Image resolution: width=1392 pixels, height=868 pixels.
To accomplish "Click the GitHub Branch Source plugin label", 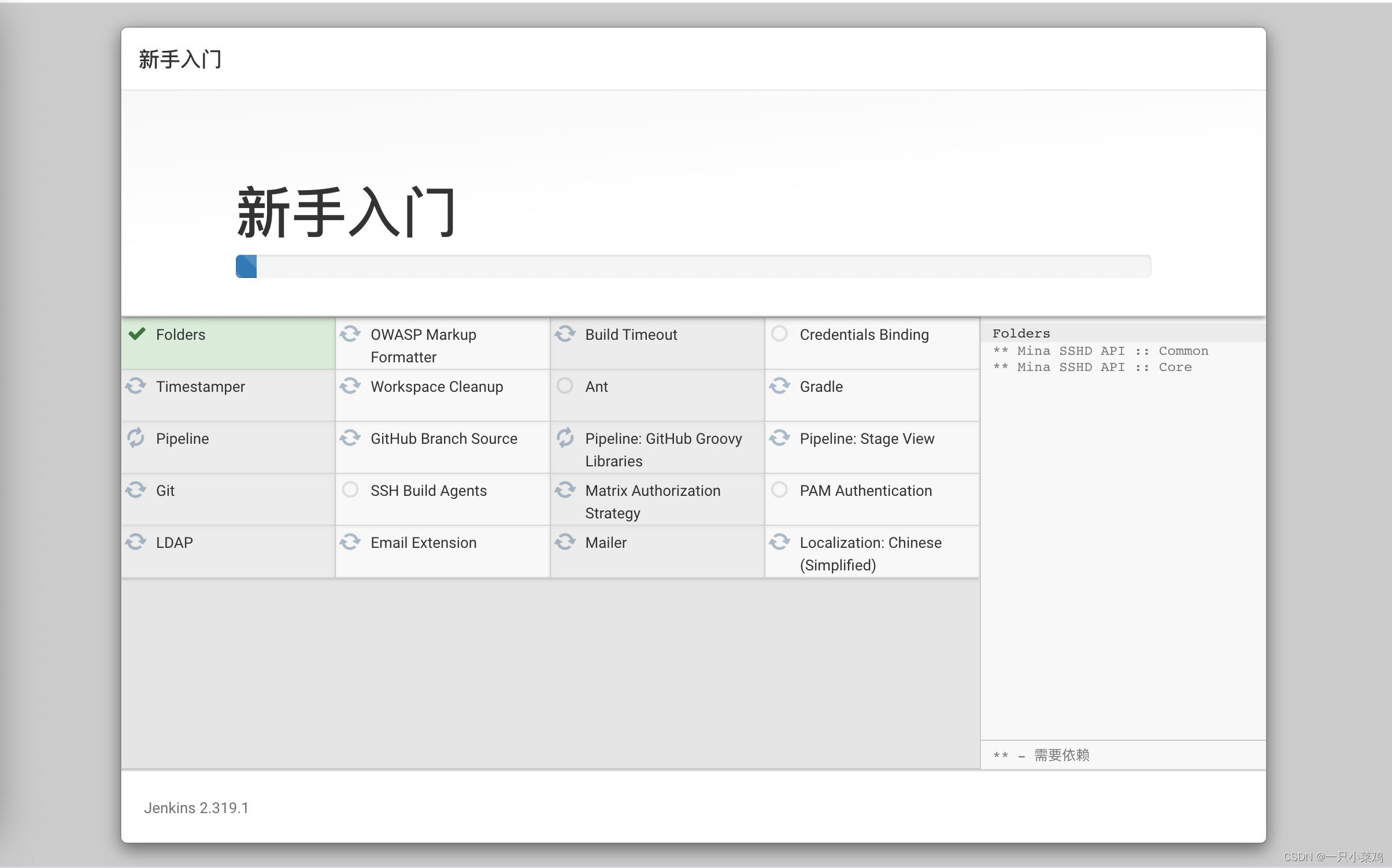I will click(443, 439).
